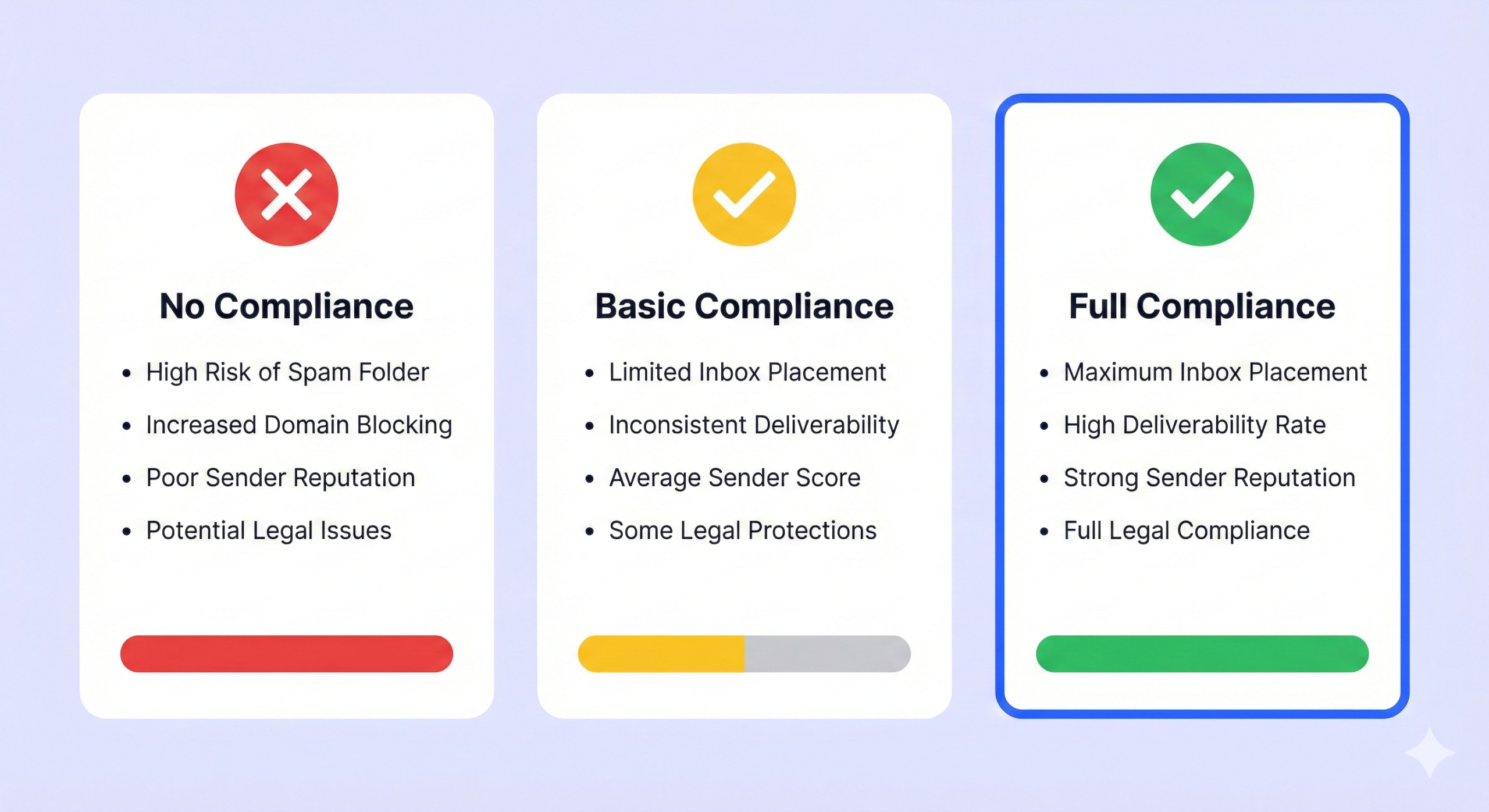
Task: Click 'Potential Legal Issues' bullet item
Action: (269, 530)
